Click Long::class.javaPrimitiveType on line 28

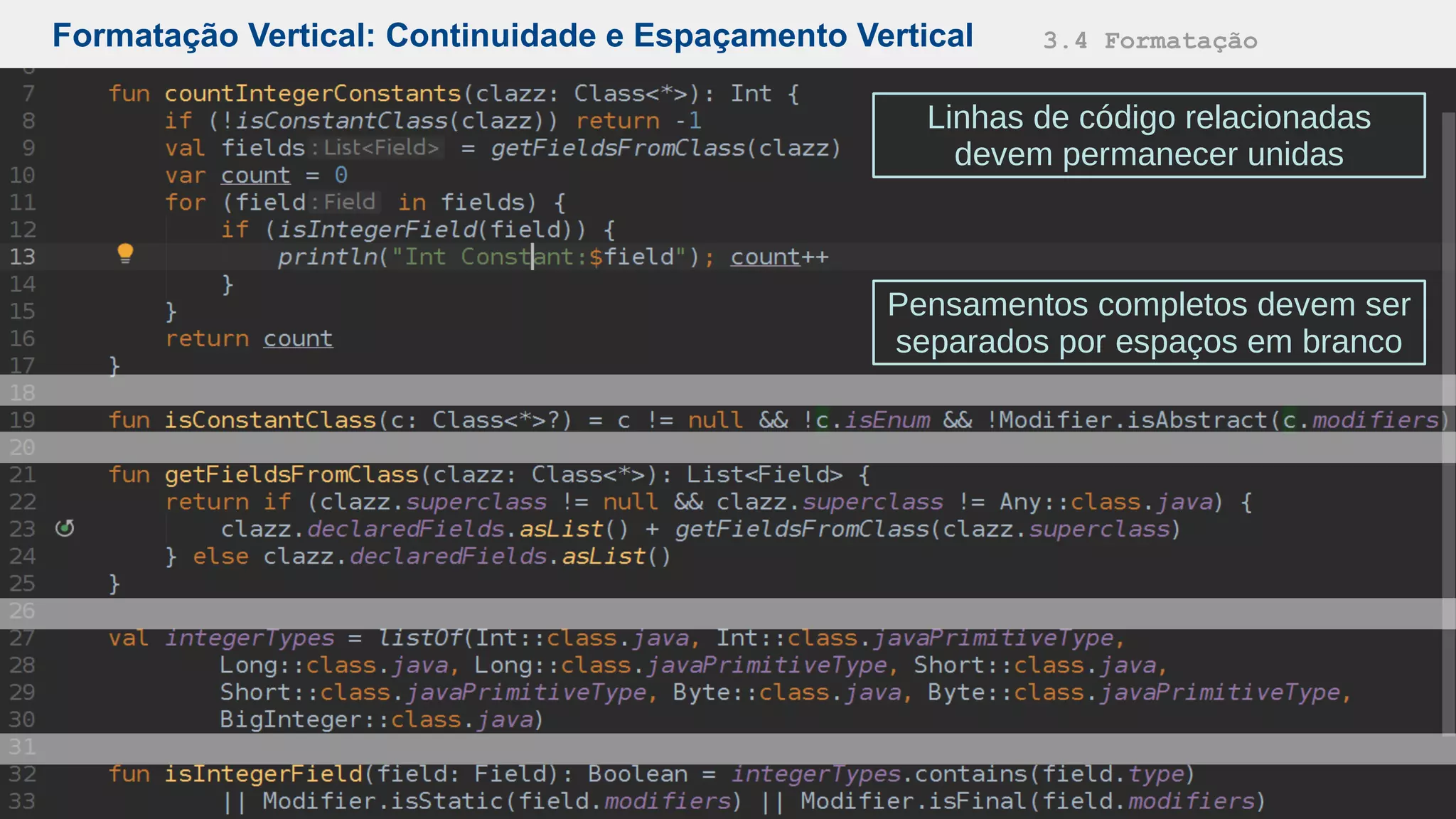(681, 665)
